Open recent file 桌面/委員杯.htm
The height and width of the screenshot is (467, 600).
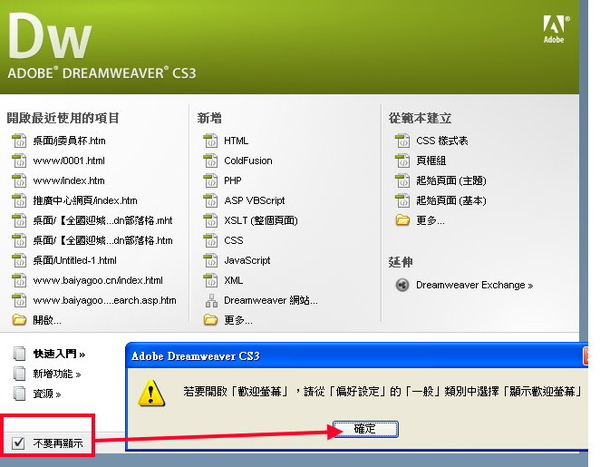tap(69, 141)
